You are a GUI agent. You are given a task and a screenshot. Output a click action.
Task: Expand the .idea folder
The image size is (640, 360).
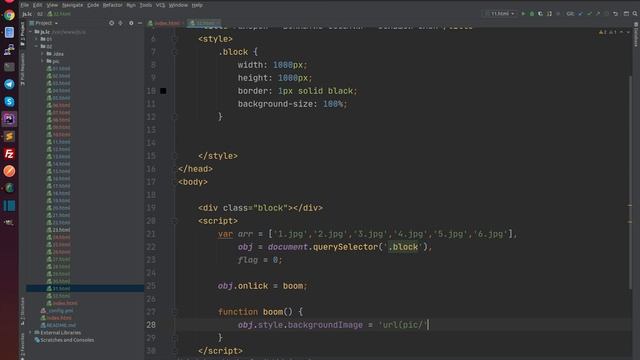[x=42, y=54]
